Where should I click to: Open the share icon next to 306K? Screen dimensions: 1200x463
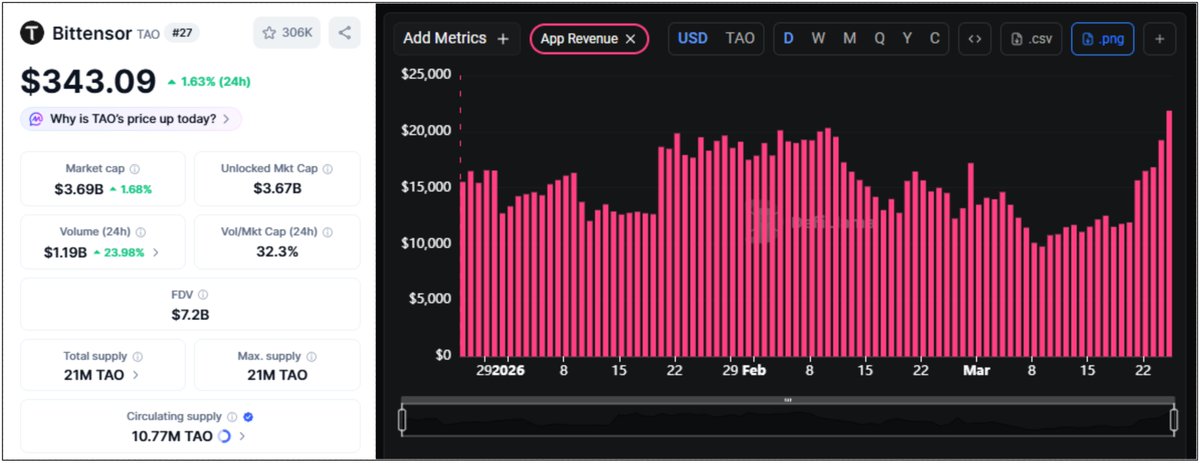coord(344,33)
